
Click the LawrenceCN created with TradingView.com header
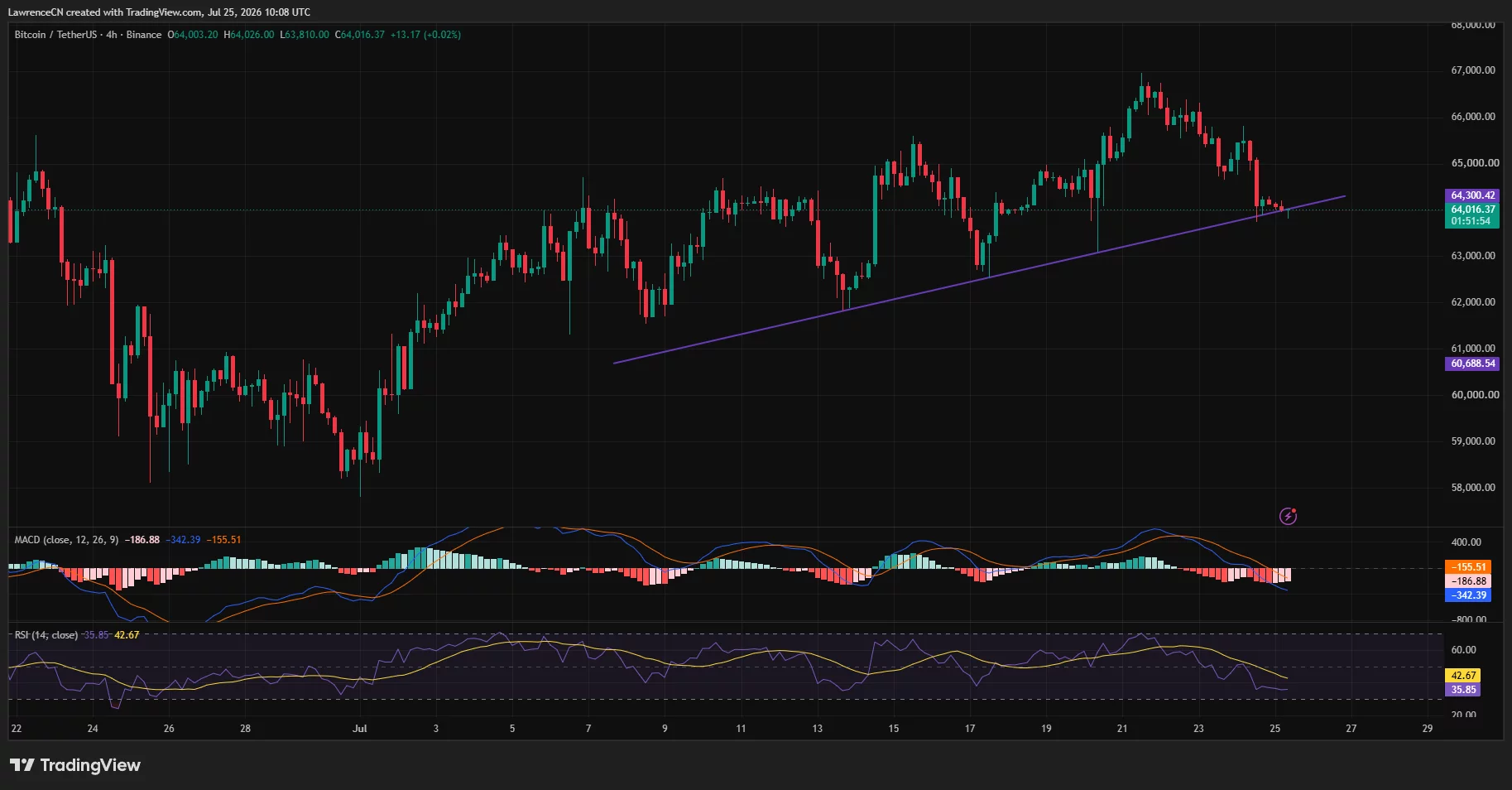[159, 12]
